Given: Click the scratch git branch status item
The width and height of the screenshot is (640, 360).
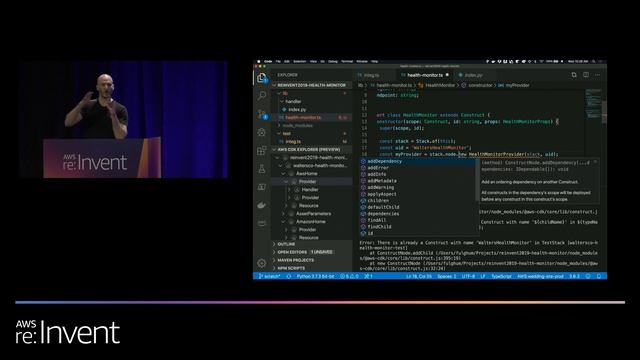Looking at the screenshot, I should (x=269, y=276).
